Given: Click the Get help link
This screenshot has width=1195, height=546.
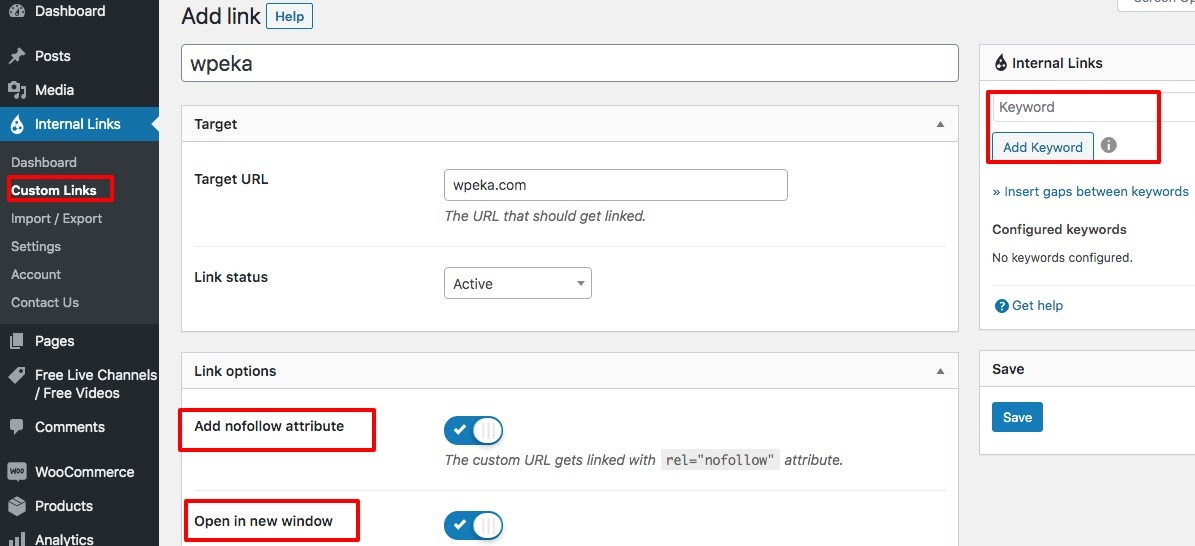Looking at the screenshot, I should click(1037, 306).
